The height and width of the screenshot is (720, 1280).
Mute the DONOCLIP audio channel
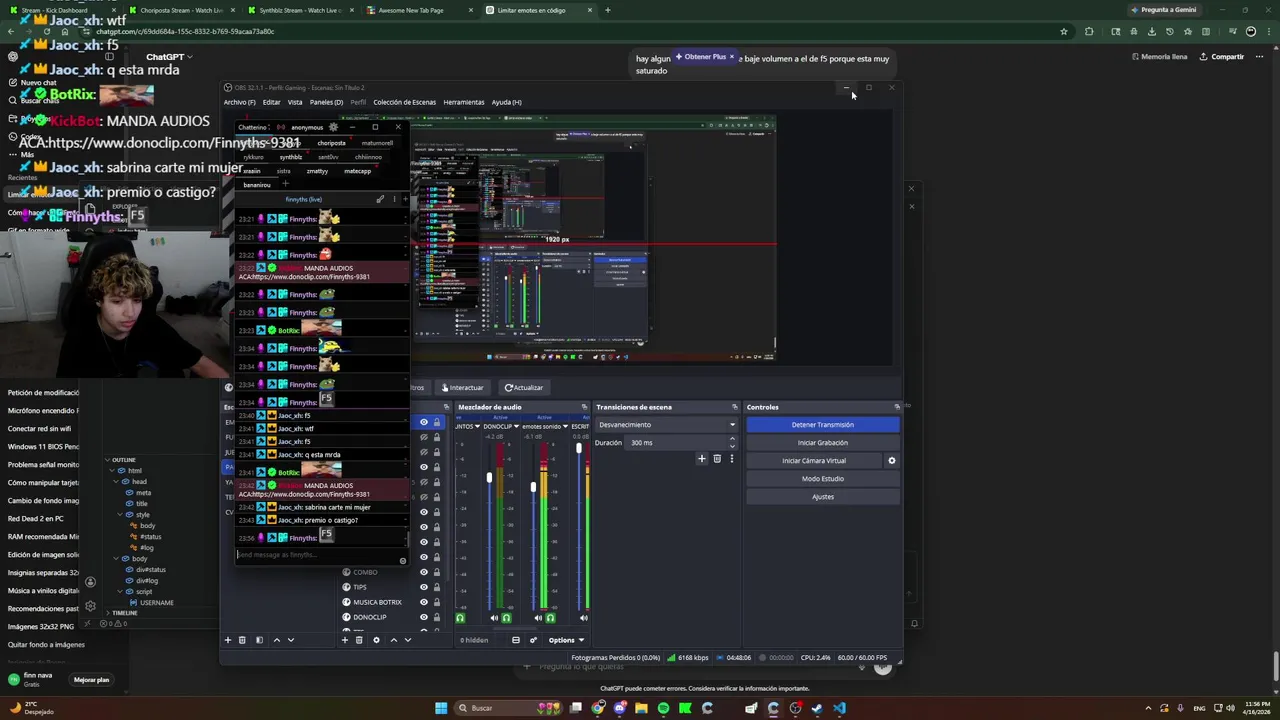coord(494,618)
